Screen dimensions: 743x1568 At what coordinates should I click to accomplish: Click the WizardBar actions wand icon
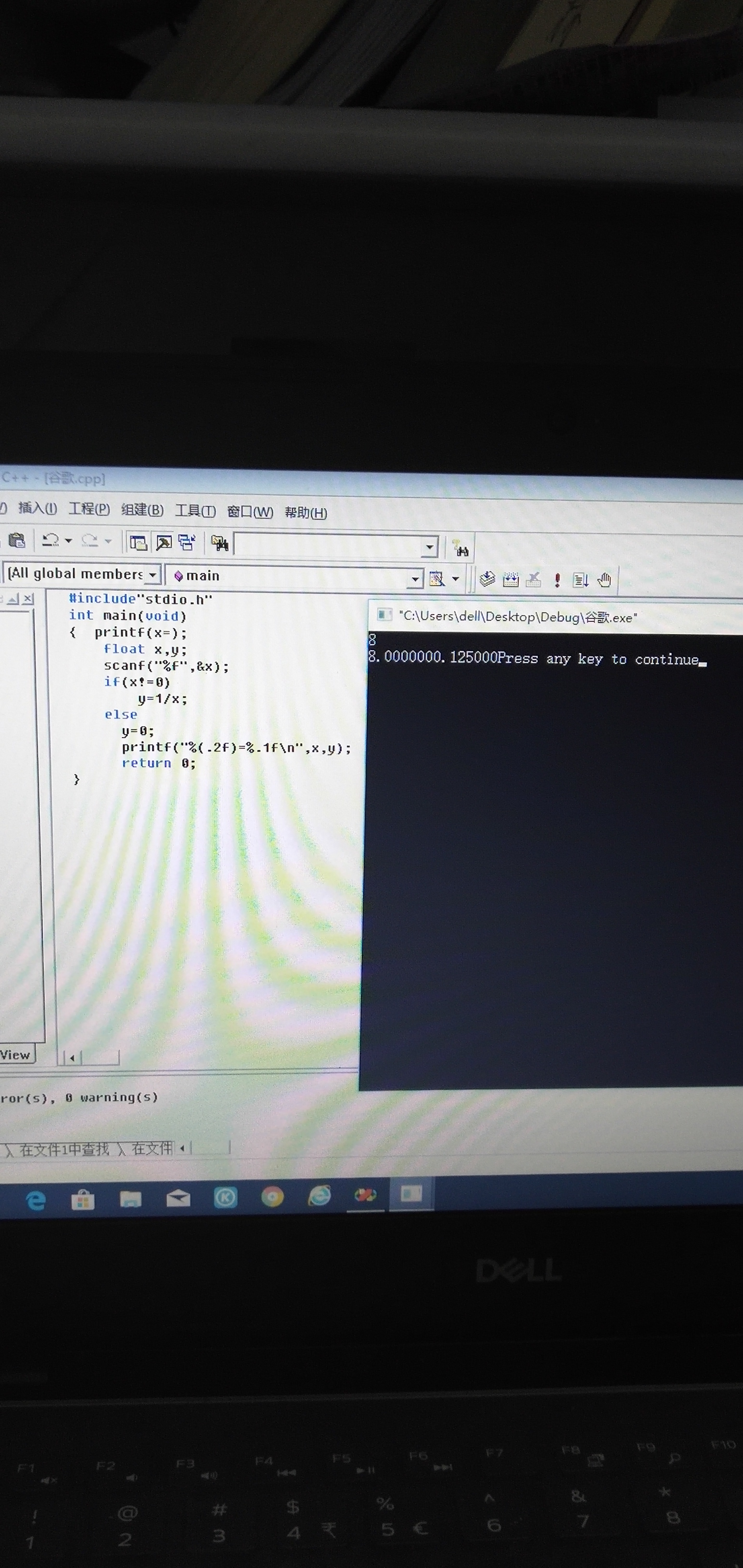436,578
